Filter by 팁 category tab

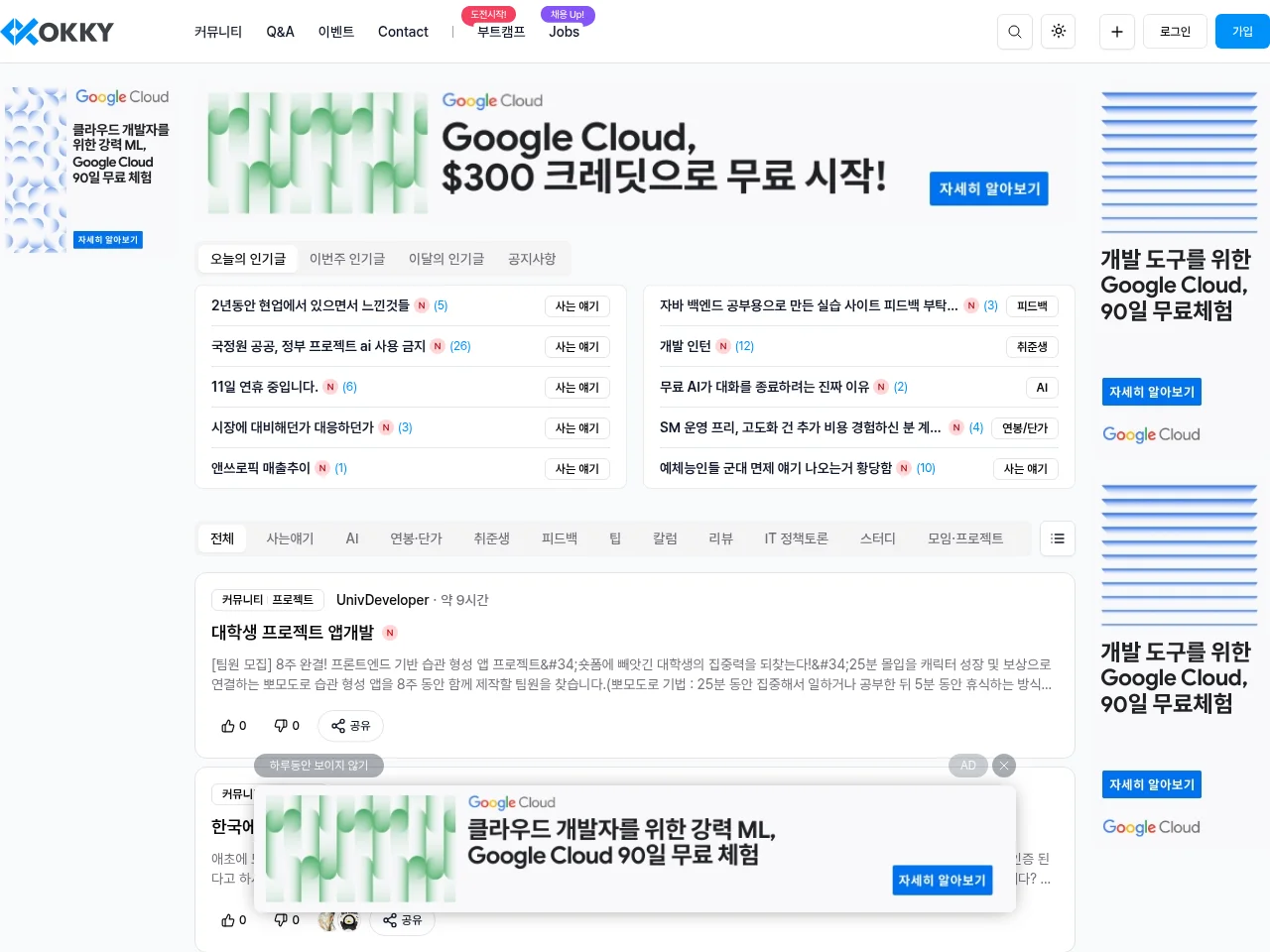615,538
